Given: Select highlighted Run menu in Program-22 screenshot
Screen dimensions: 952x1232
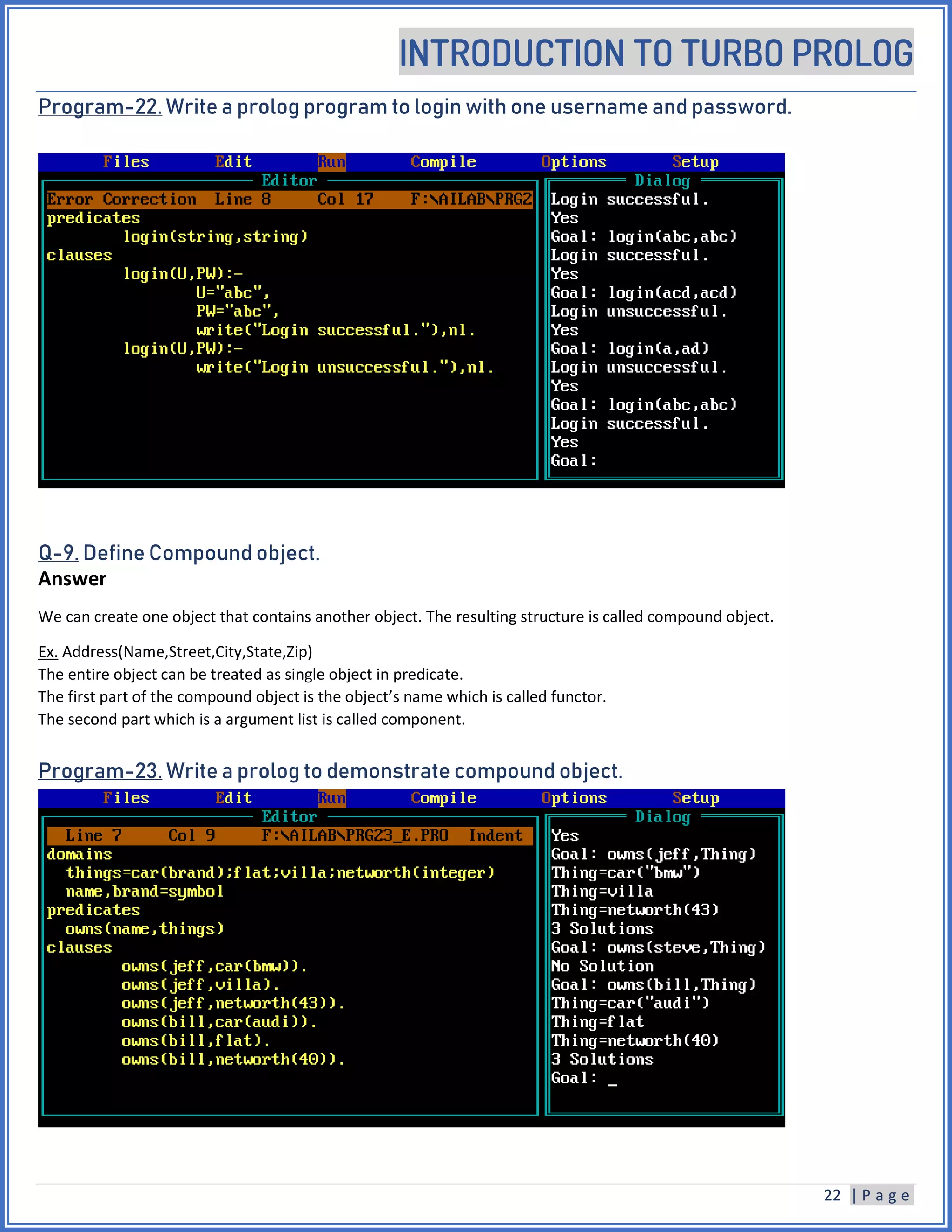Looking at the screenshot, I should point(331,162).
